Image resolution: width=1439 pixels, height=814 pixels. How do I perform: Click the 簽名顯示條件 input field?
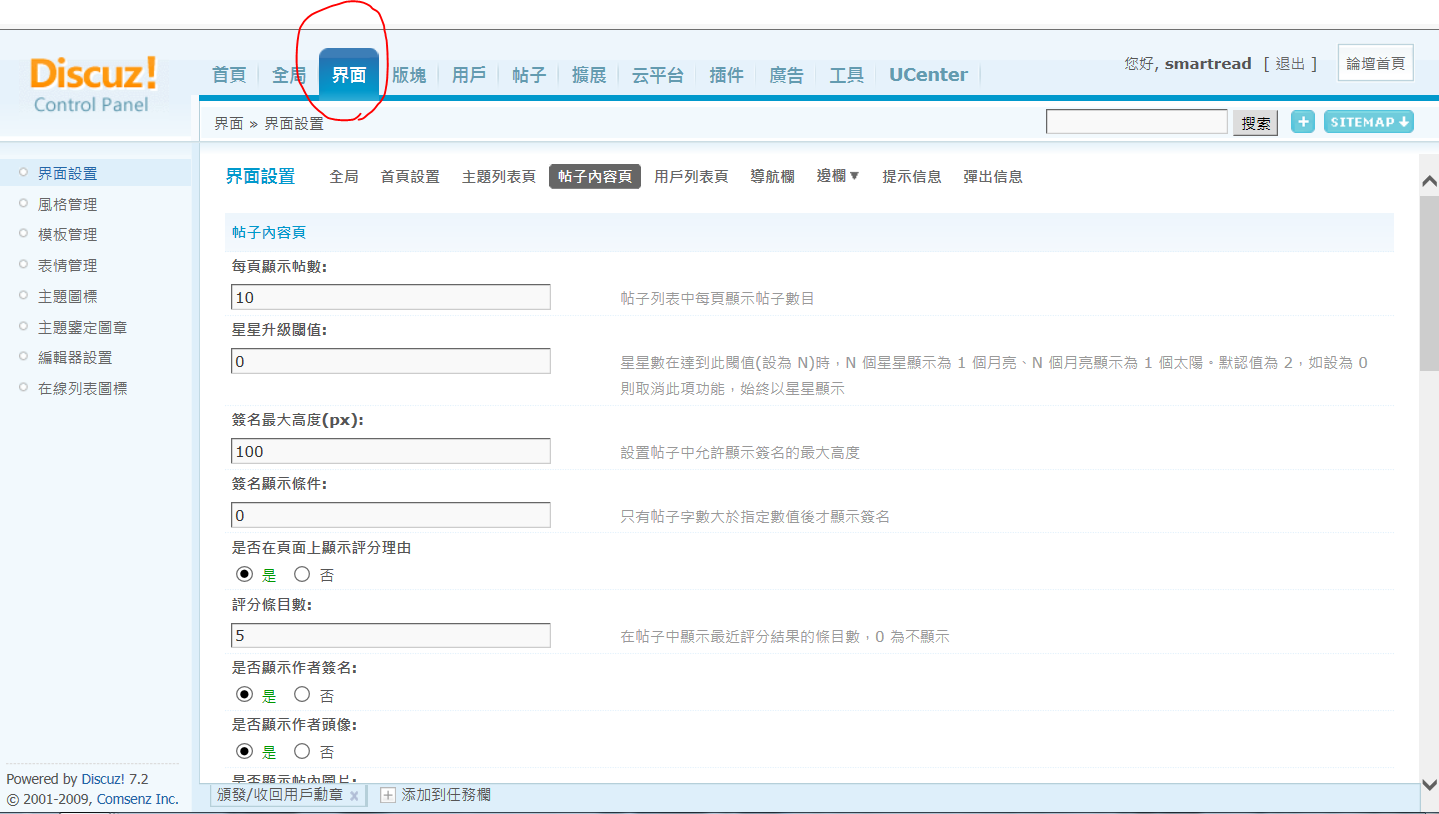391,515
